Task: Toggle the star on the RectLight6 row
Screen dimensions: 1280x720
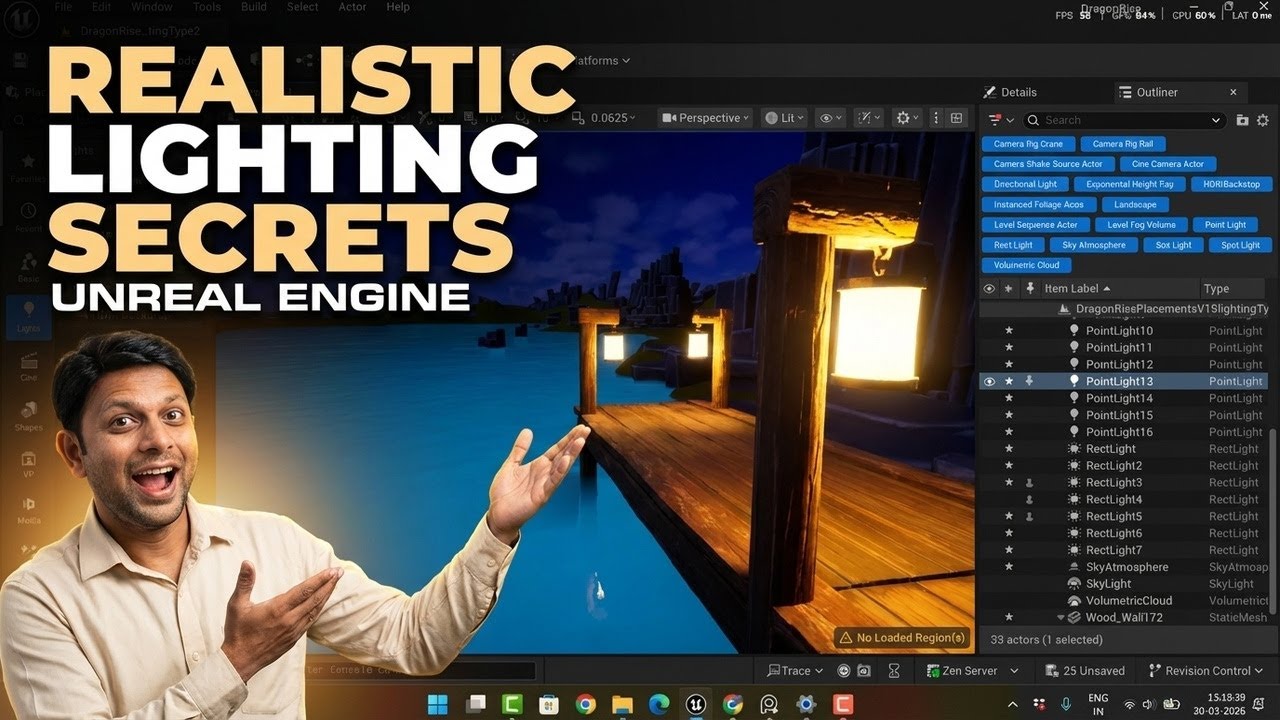Action: (x=1009, y=534)
